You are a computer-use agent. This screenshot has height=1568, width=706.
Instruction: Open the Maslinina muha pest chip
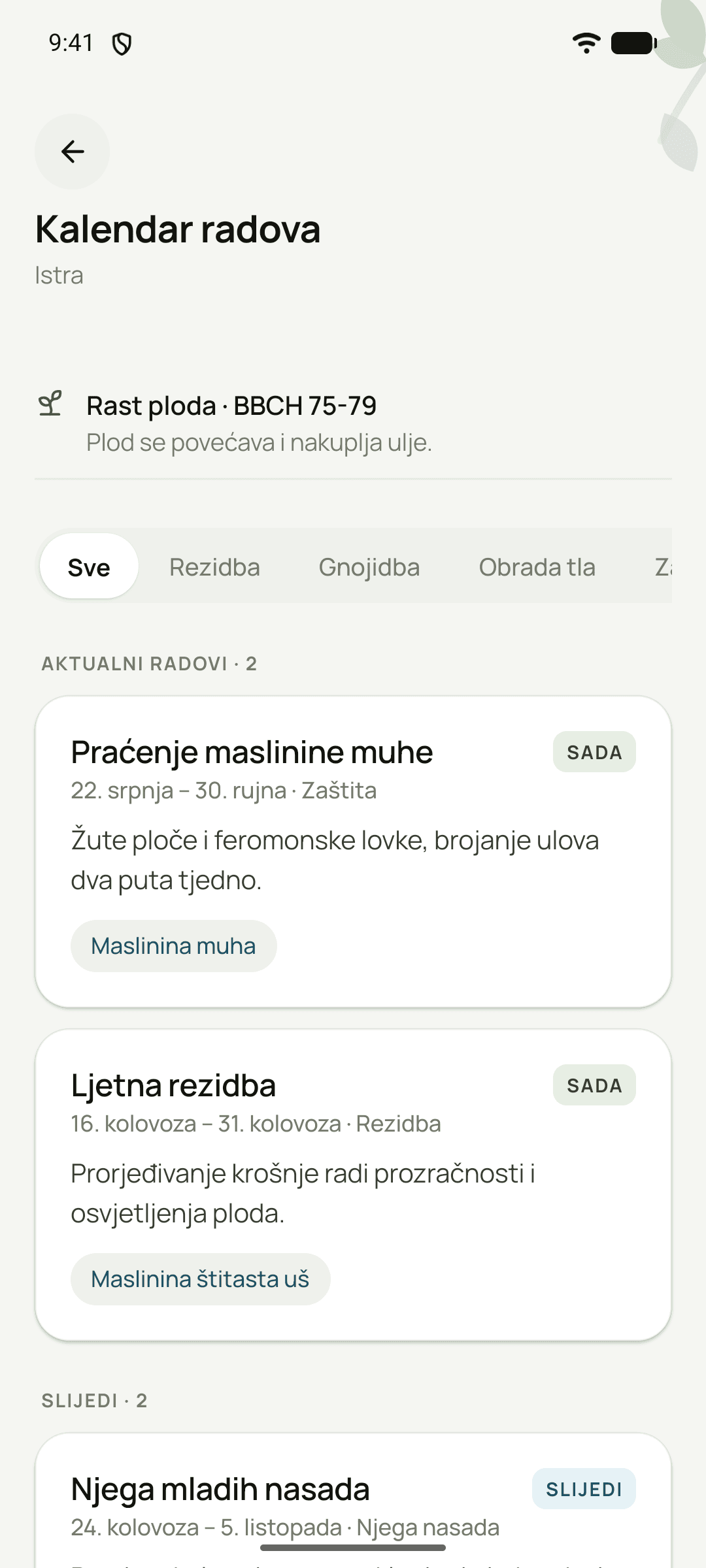173,946
